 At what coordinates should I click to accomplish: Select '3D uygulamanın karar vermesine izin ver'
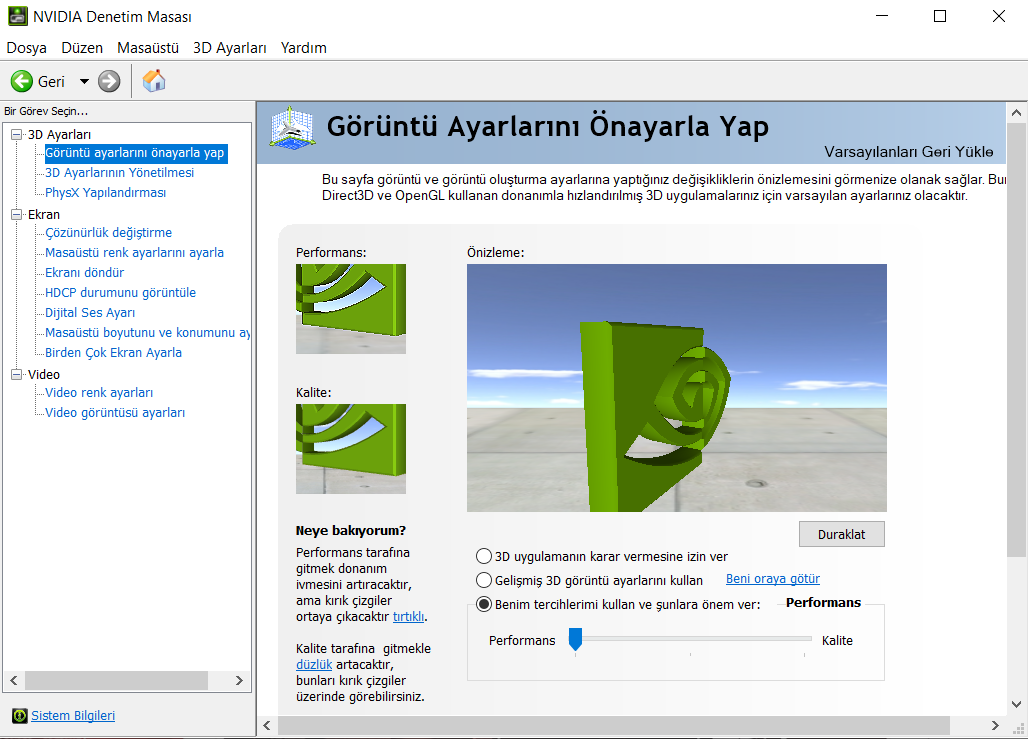point(485,556)
